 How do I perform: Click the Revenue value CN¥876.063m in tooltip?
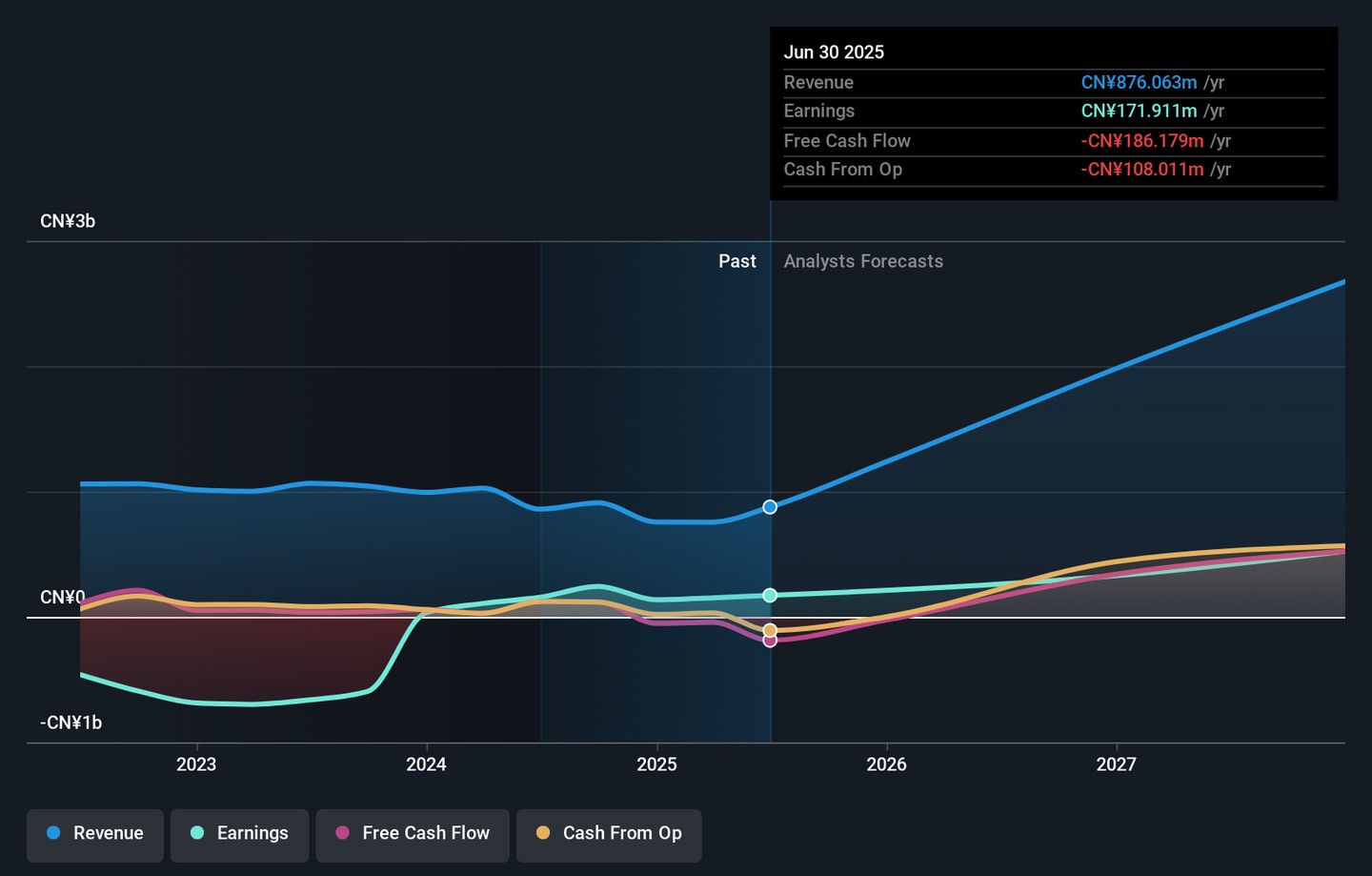pos(1139,83)
